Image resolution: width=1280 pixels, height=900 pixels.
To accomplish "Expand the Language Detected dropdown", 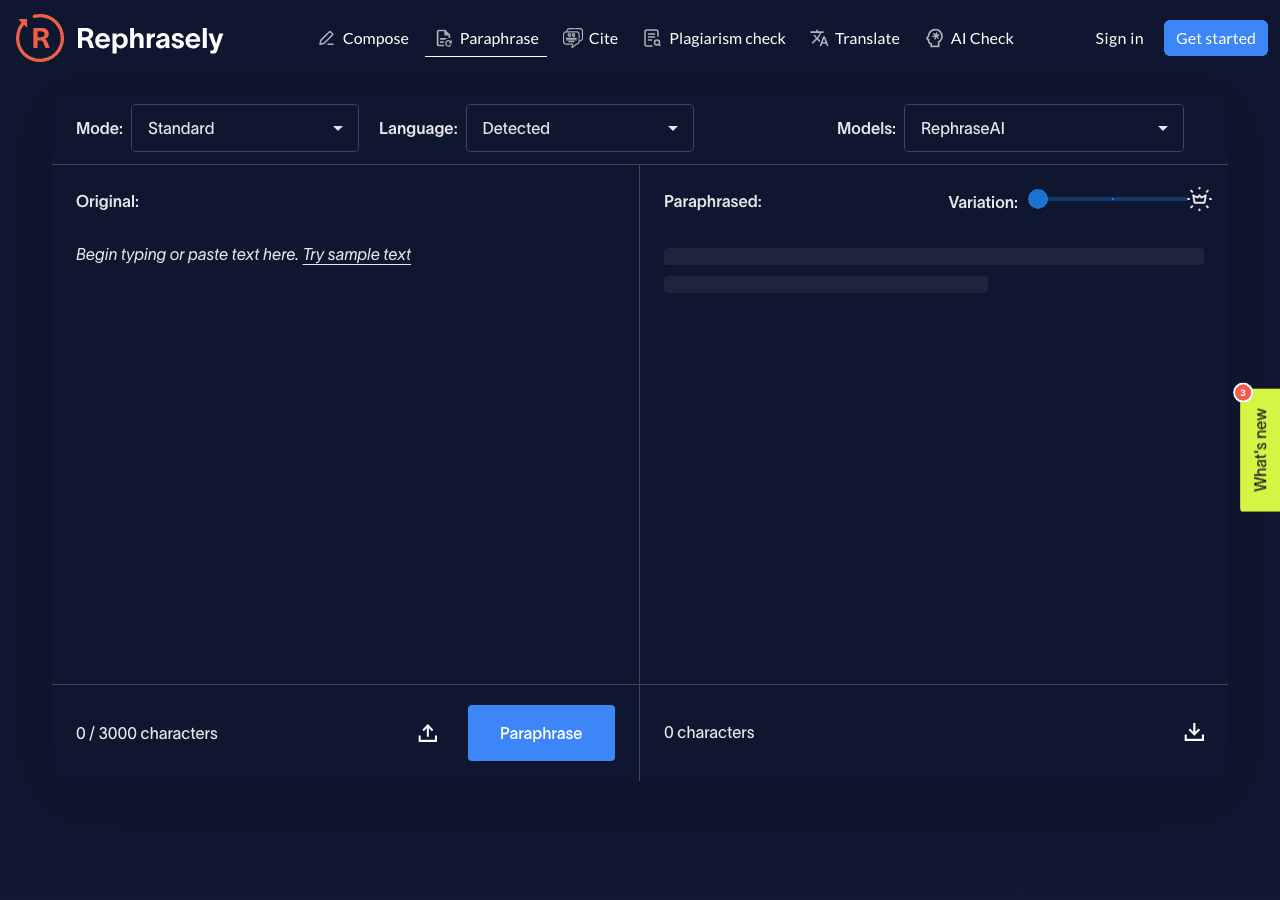I will point(580,128).
